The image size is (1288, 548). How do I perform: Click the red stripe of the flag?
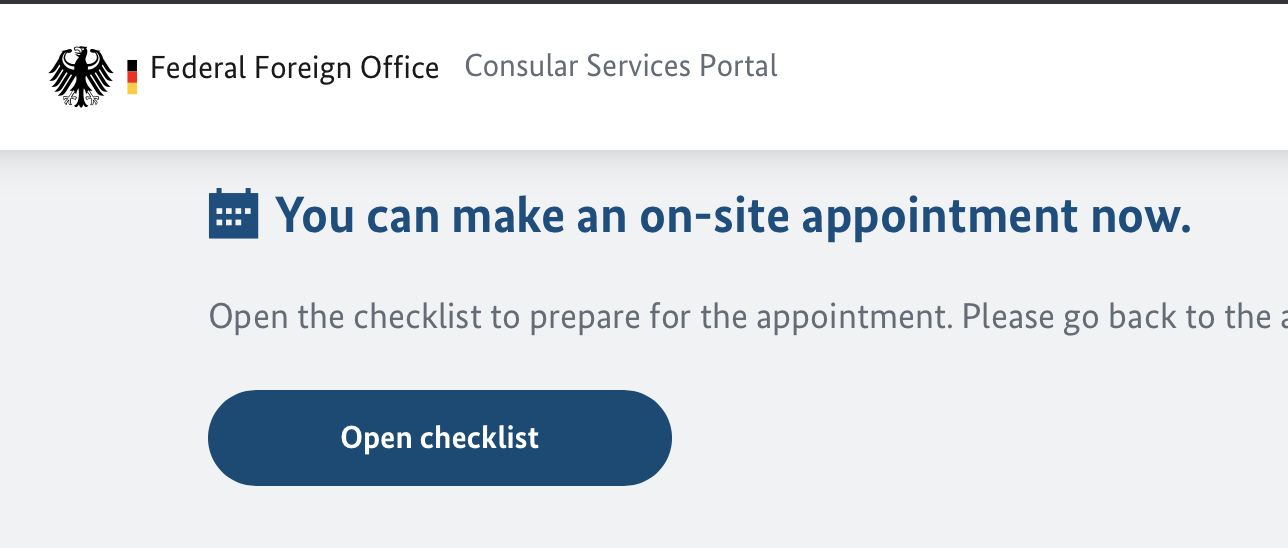[132, 77]
